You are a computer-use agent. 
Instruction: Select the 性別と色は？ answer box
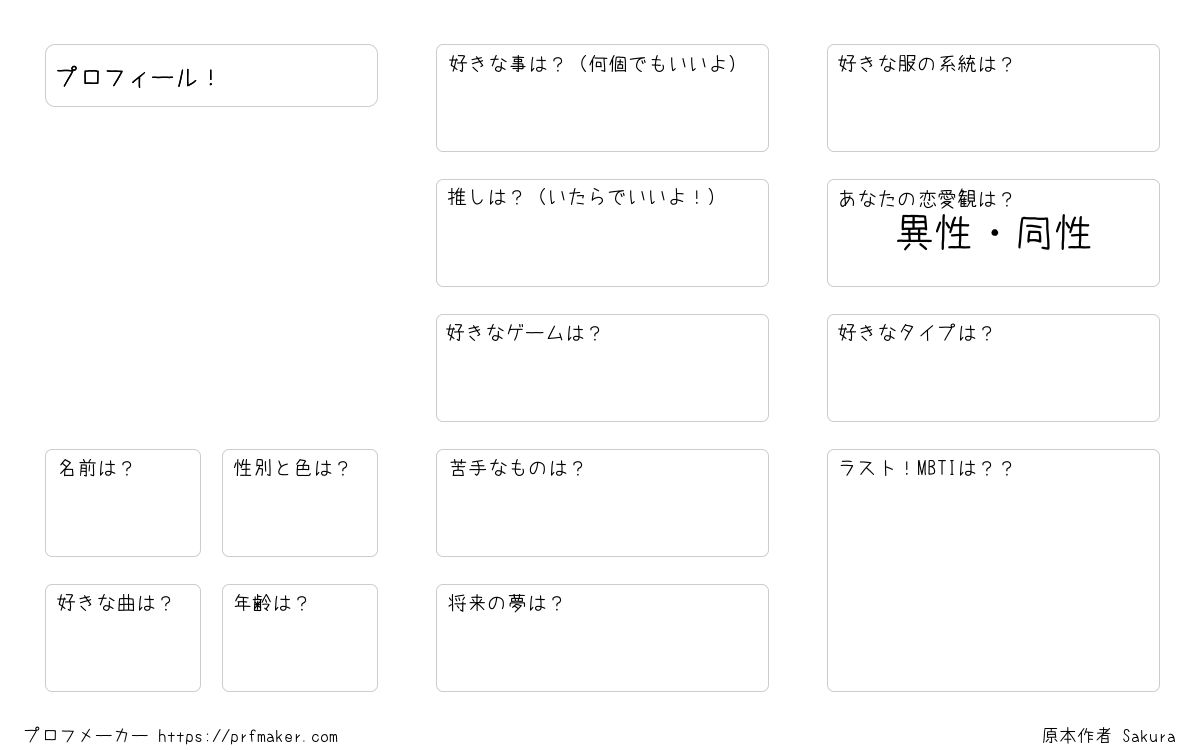point(300,503)
